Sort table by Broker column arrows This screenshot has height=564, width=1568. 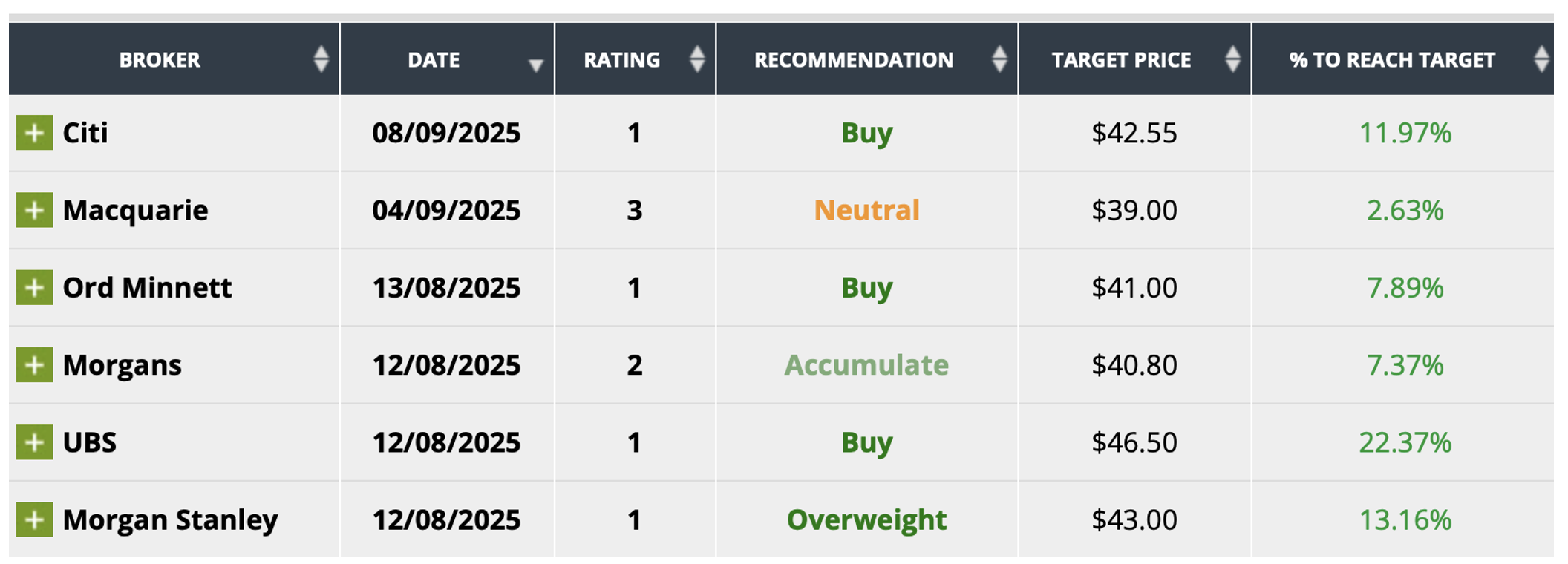(x=321, y=59)
